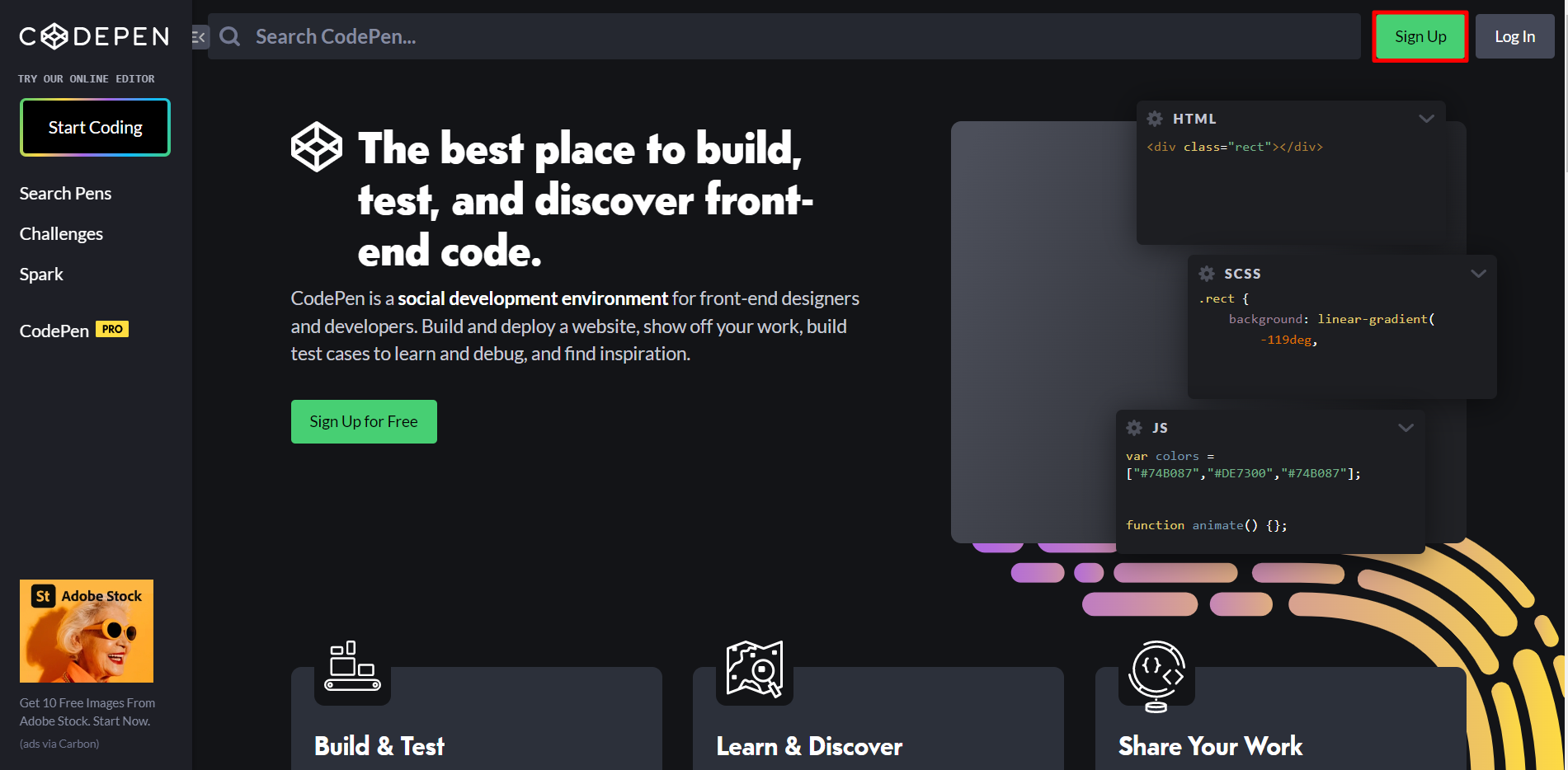This screenshot has width=1568, height=770.
Task: Open the CodePen logo home link
Action: pyautogui.click(x=94, y=36)
